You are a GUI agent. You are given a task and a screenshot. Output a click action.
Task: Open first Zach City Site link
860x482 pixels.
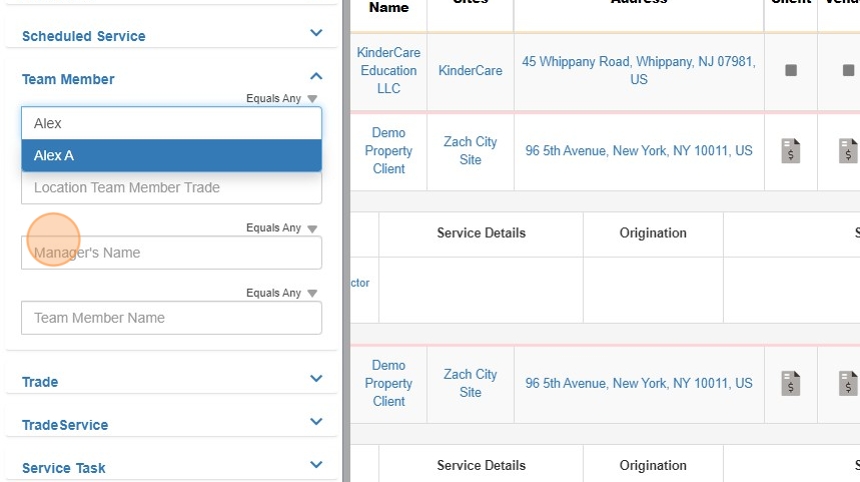click(x=470, y=151)
